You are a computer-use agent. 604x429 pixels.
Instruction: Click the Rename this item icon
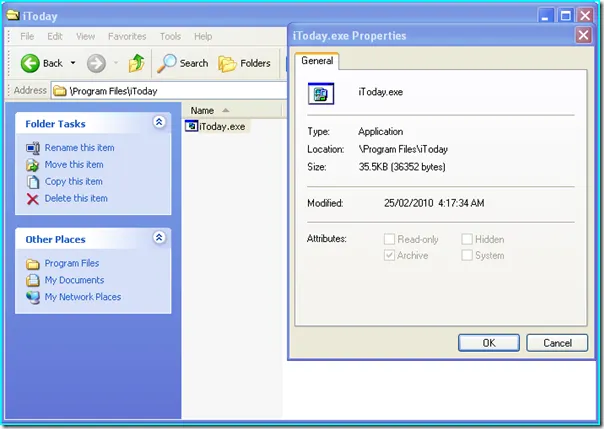tap(33, 148)
